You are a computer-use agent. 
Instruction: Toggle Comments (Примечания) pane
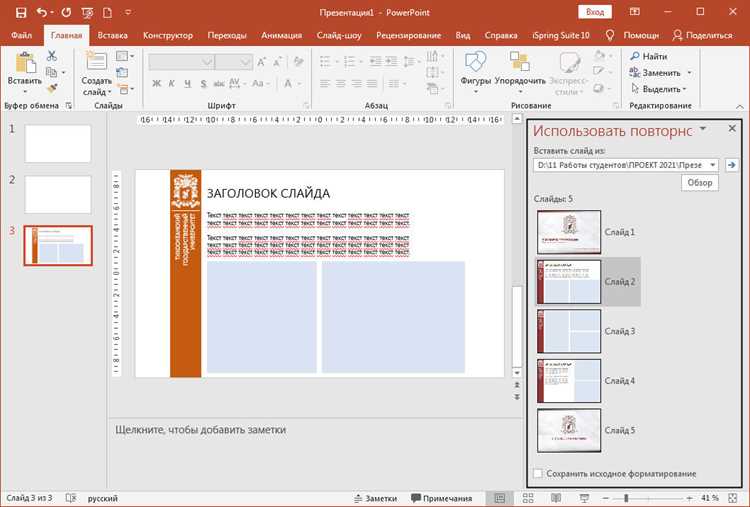[441, 498]
